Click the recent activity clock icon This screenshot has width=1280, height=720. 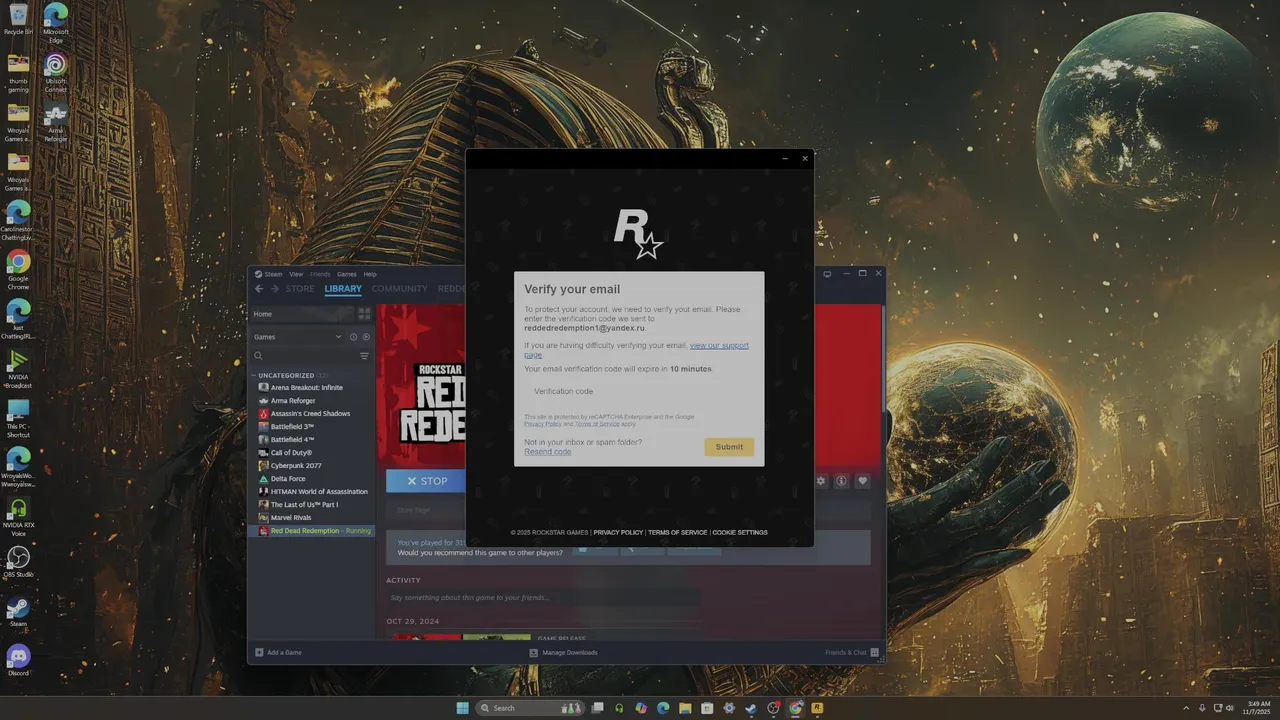point(354,337)
